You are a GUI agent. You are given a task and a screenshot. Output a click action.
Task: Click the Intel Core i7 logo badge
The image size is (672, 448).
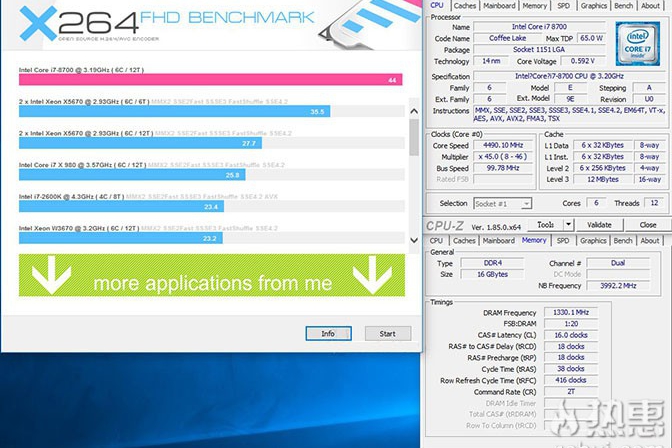[637, 44]
